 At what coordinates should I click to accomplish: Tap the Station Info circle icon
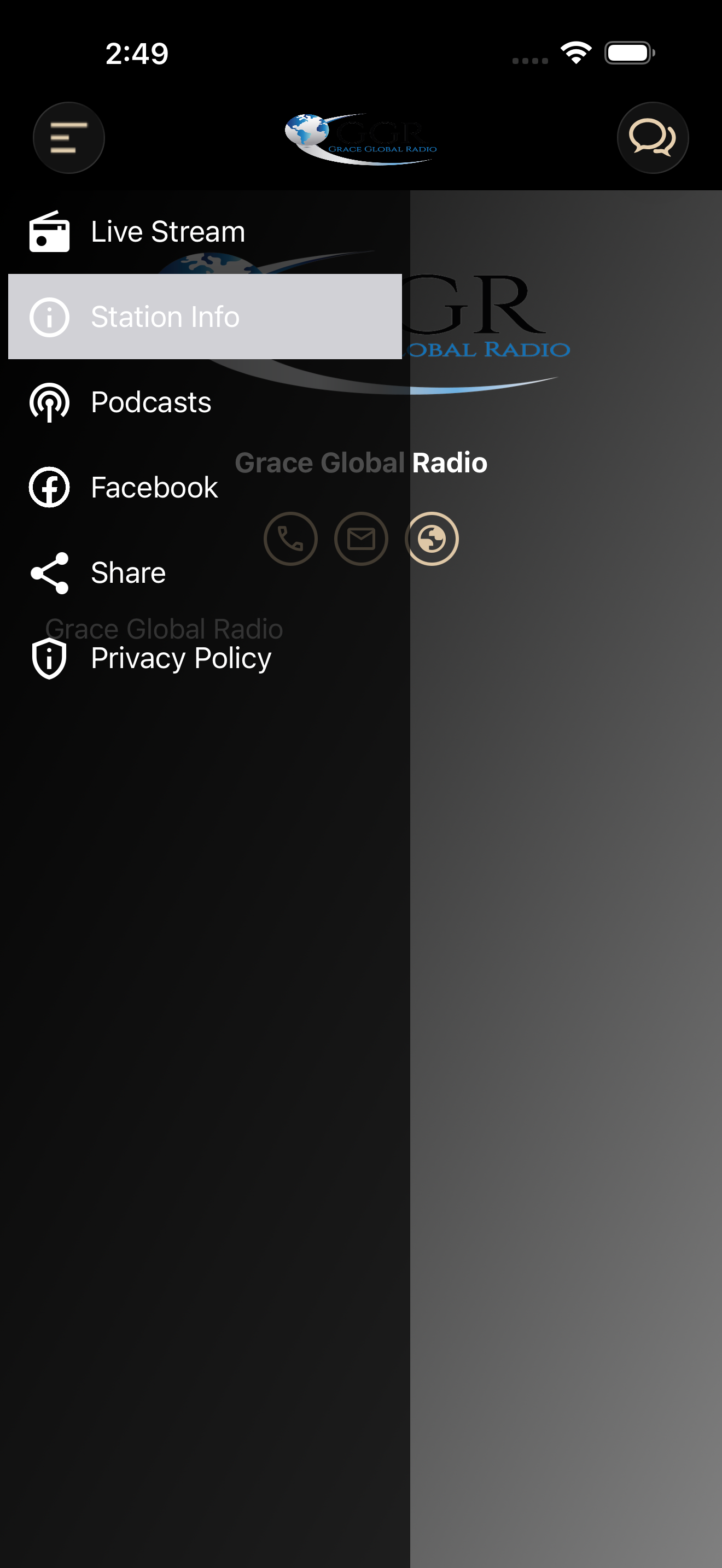pos(49,317)
